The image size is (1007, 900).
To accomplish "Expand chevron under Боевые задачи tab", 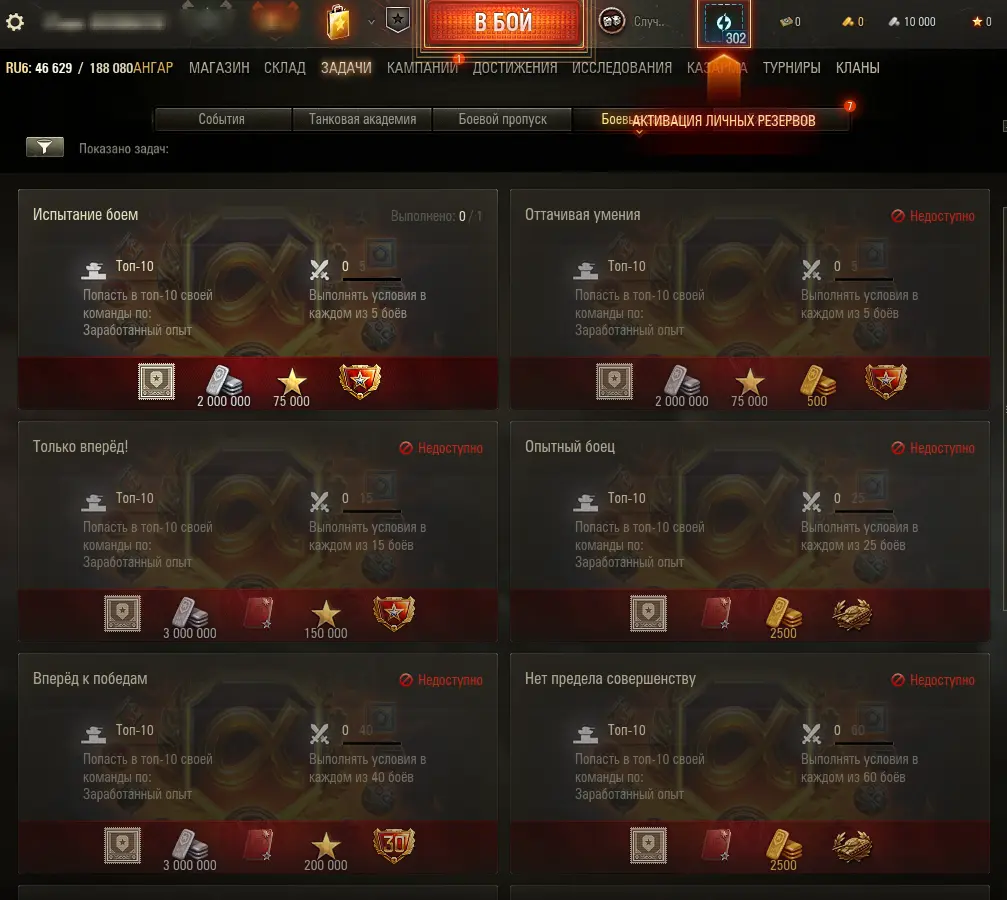I will pos(639,133).
